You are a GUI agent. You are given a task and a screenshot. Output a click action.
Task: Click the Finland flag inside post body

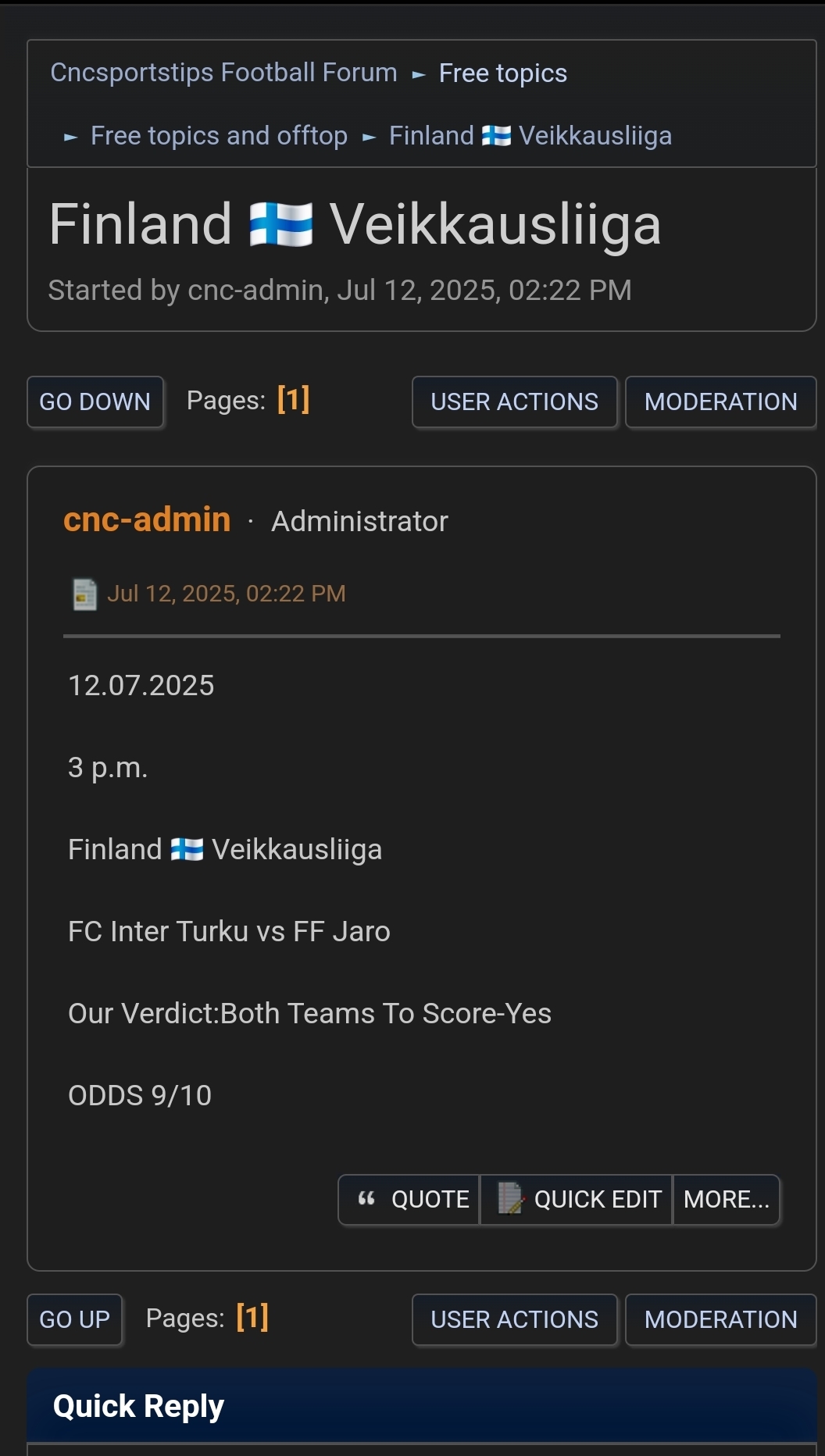pyautogui.click(x=187, y=849)
